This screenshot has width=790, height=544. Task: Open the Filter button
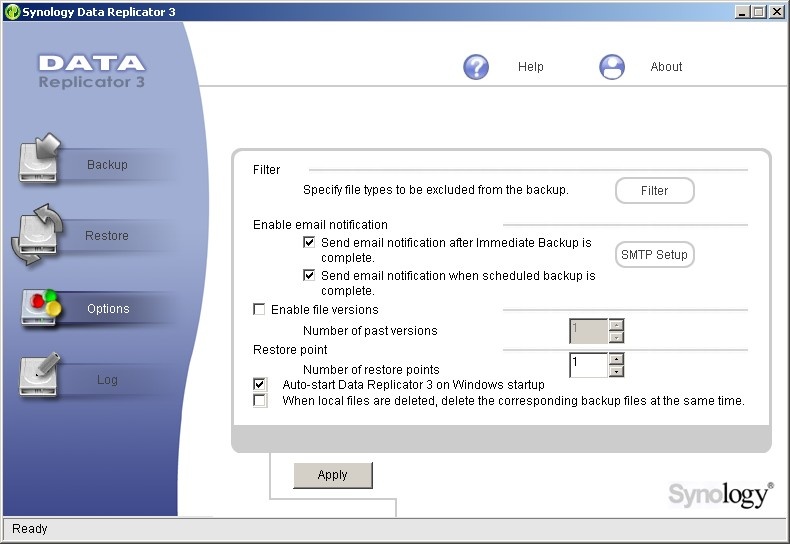(x=654, y=191)
